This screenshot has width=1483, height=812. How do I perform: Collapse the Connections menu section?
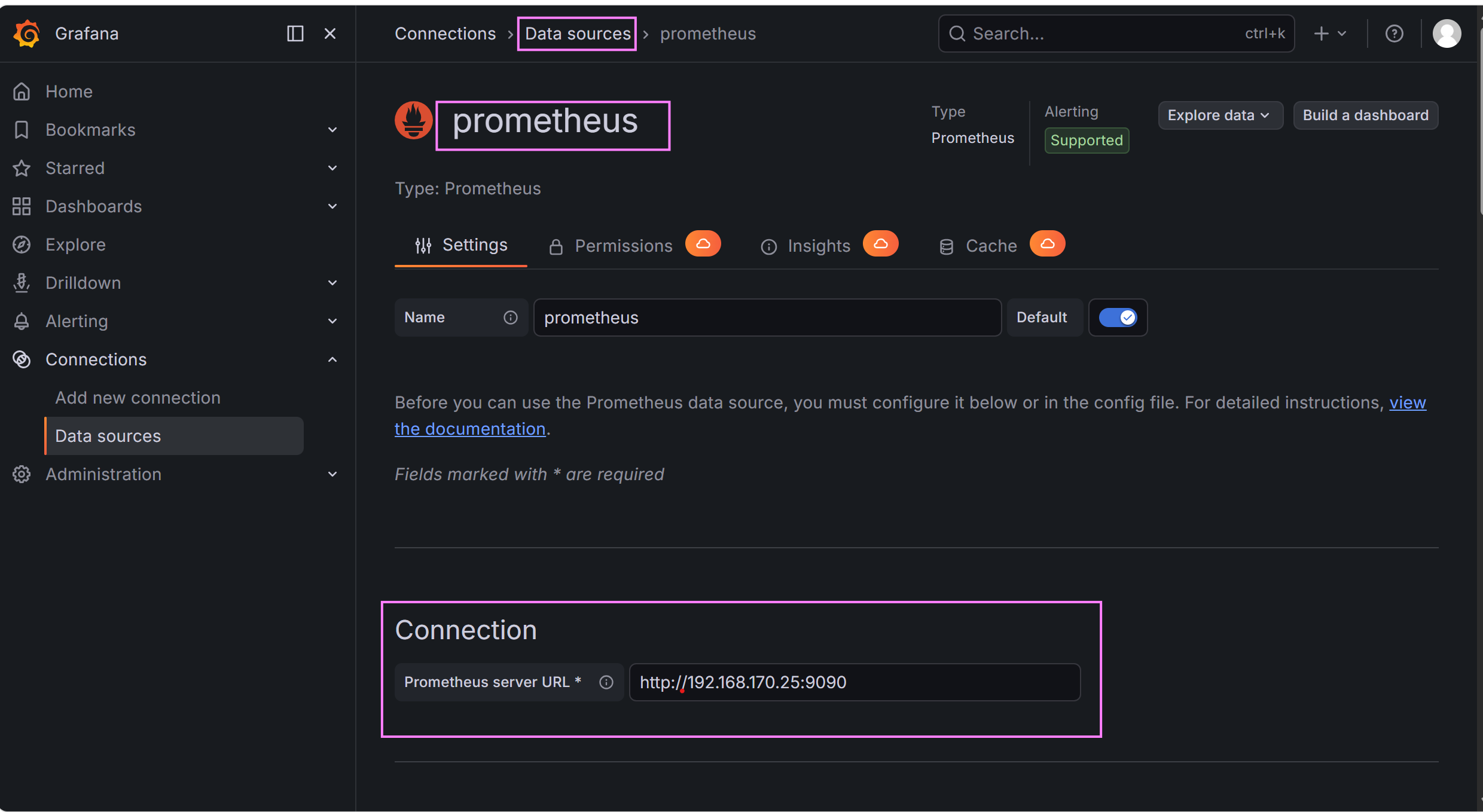tap(332, 359)
